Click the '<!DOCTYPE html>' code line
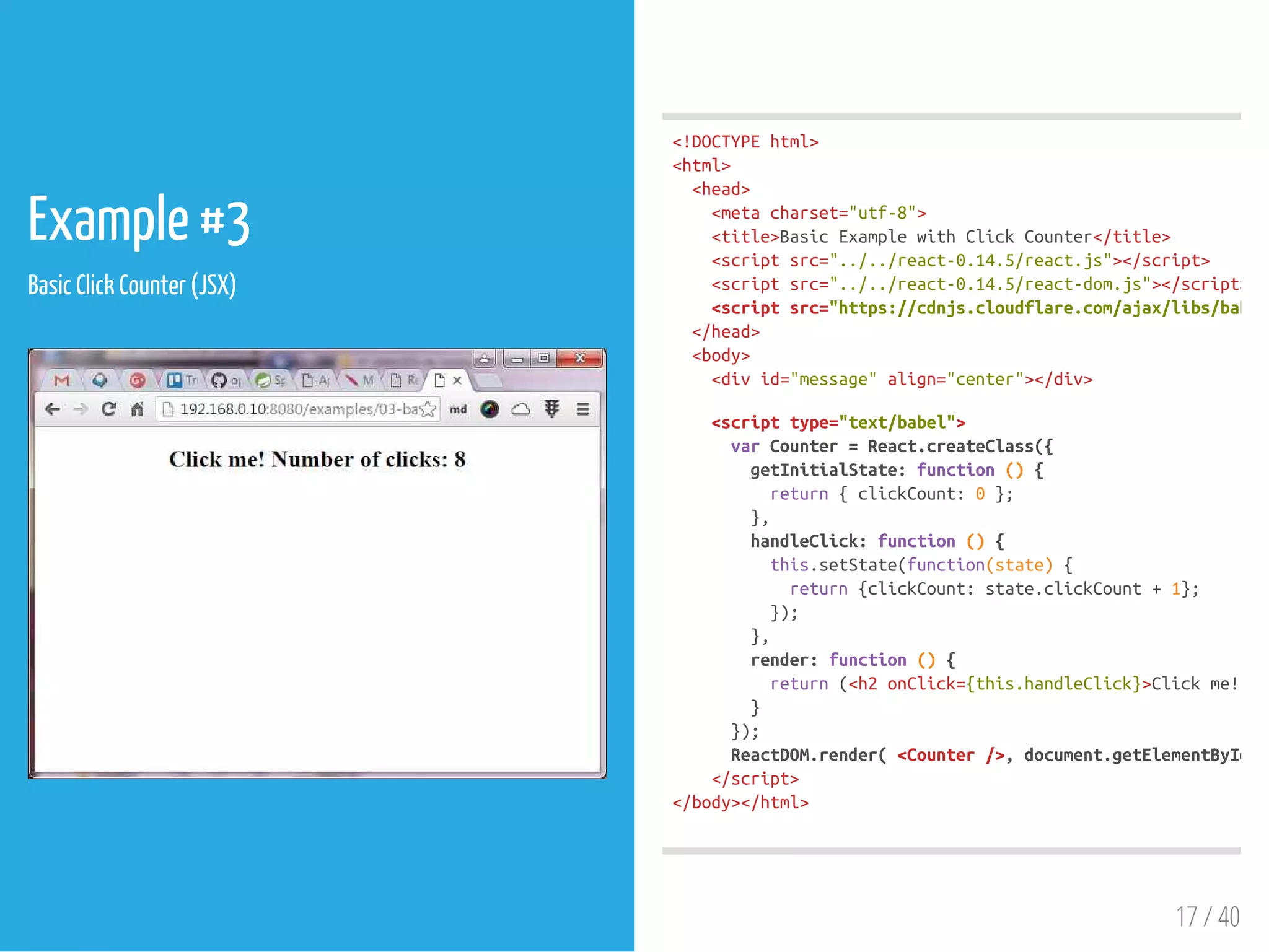1269x952 pixels. click(x=745, y=142)
